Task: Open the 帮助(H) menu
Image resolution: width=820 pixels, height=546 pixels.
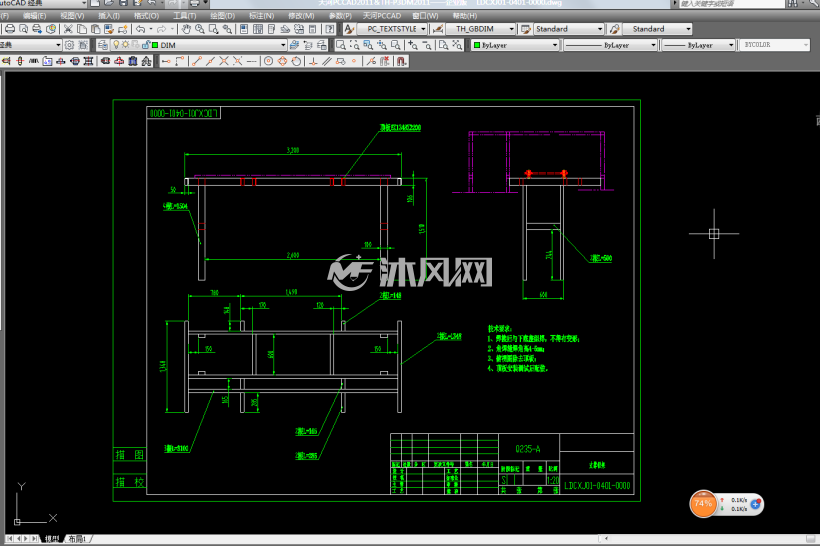Action: (x=464, y=16)
